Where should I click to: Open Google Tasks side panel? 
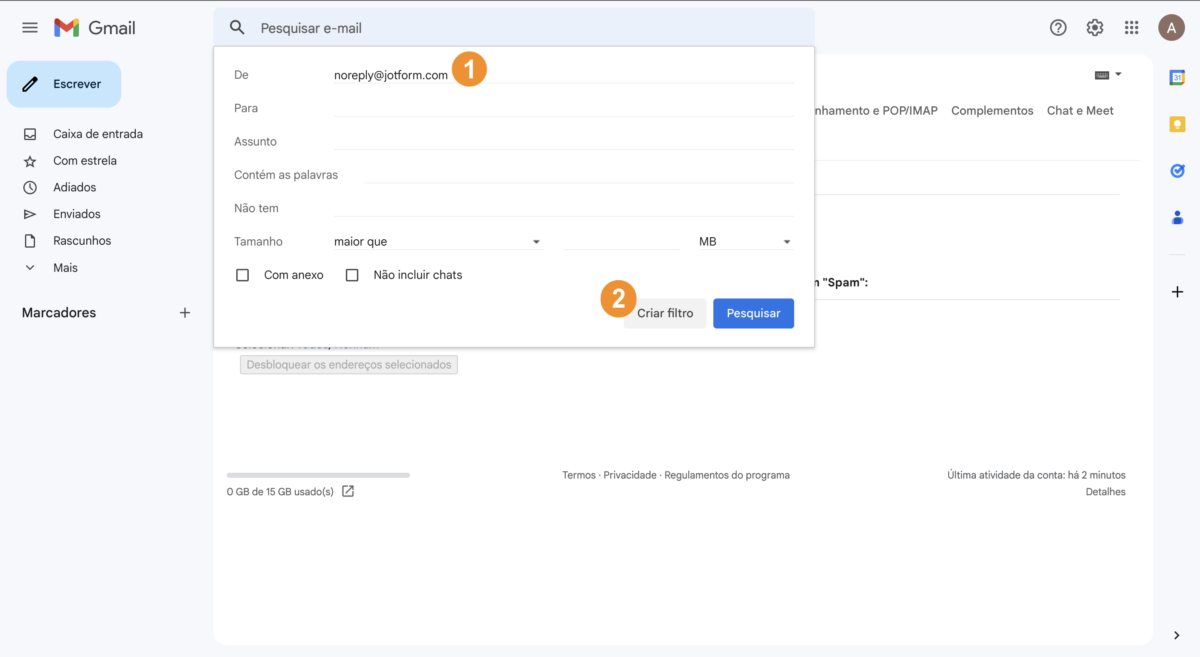click(x=1177, y=171)
